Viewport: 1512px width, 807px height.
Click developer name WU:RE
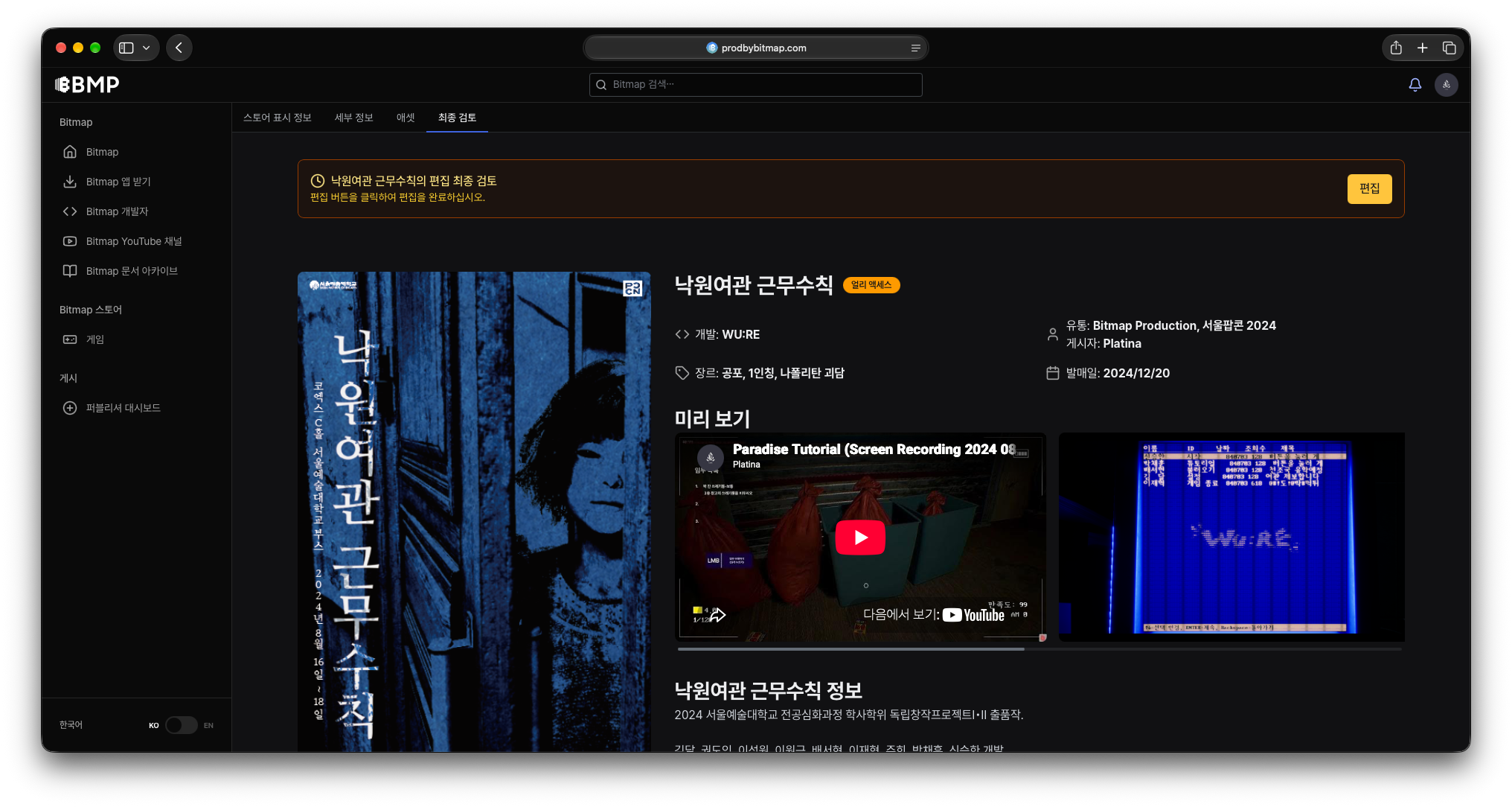(x=740, y=335)
